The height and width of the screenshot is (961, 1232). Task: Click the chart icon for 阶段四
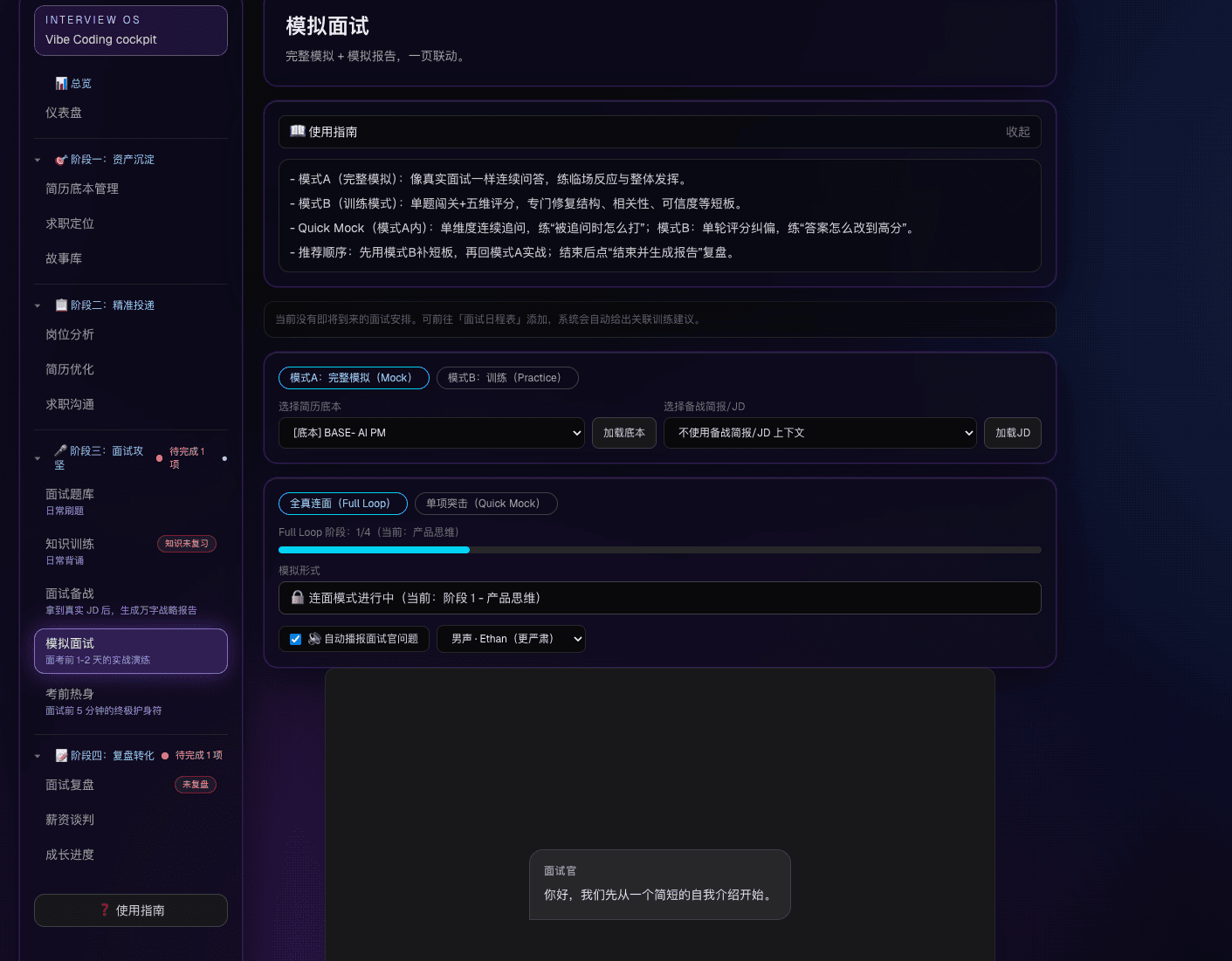(x=61, y=756)
